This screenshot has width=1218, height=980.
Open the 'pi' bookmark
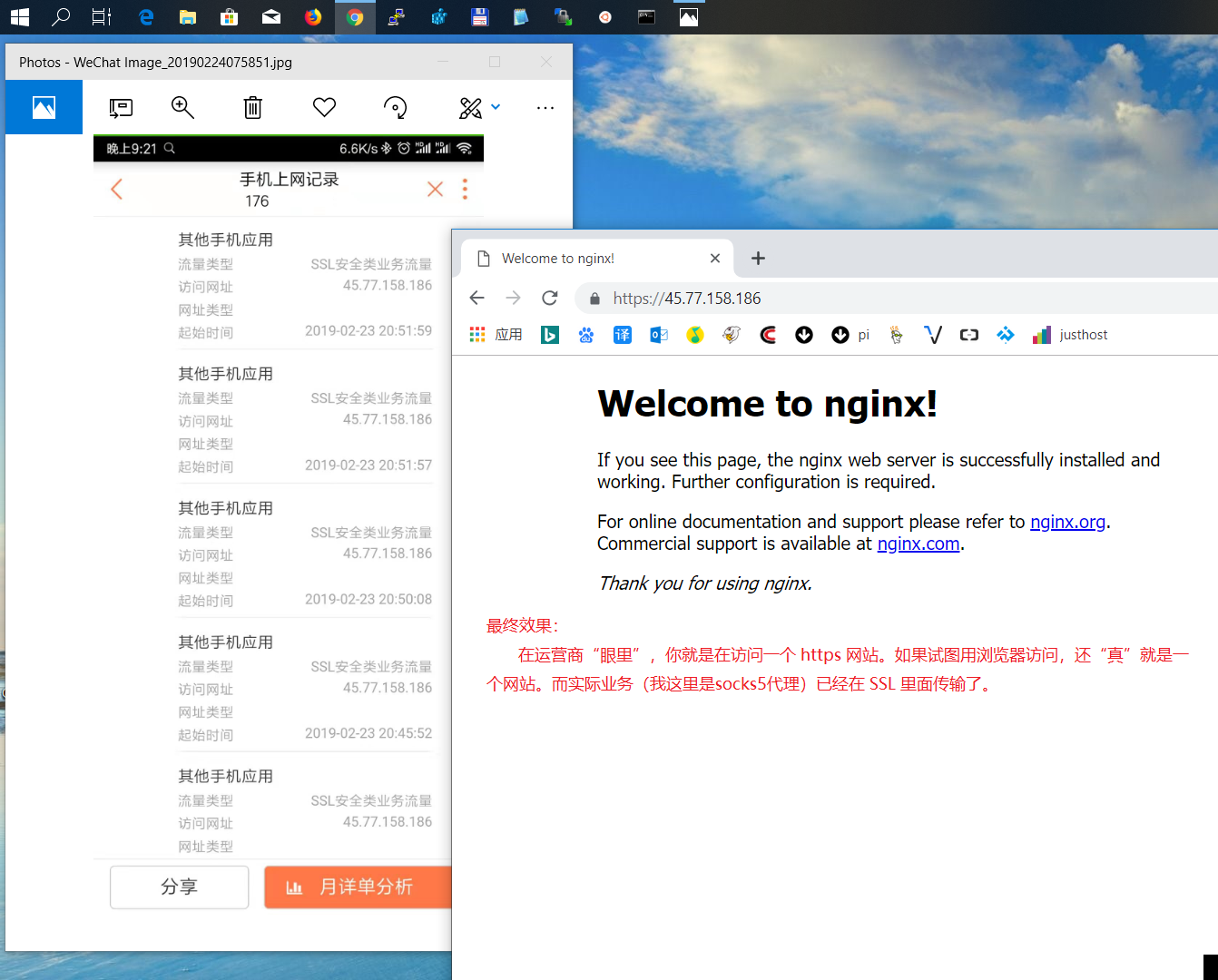click(850, 335)
